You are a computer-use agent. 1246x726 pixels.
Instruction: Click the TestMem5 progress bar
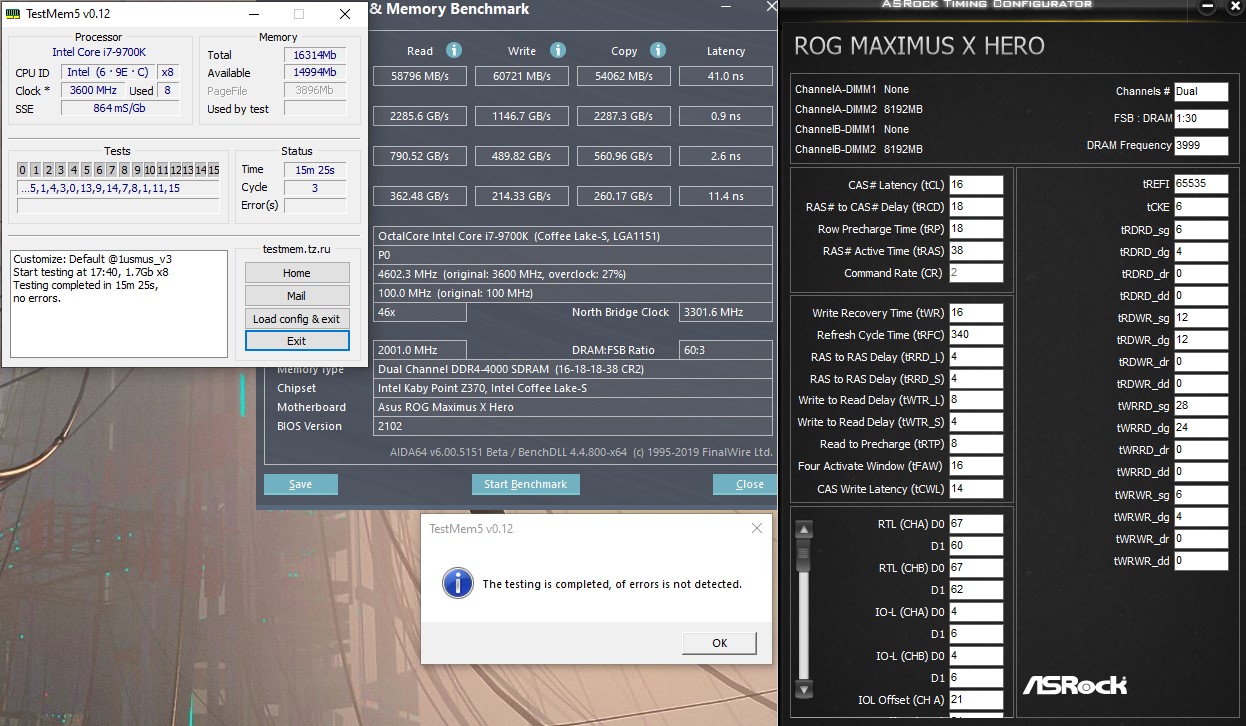point(118,206)
